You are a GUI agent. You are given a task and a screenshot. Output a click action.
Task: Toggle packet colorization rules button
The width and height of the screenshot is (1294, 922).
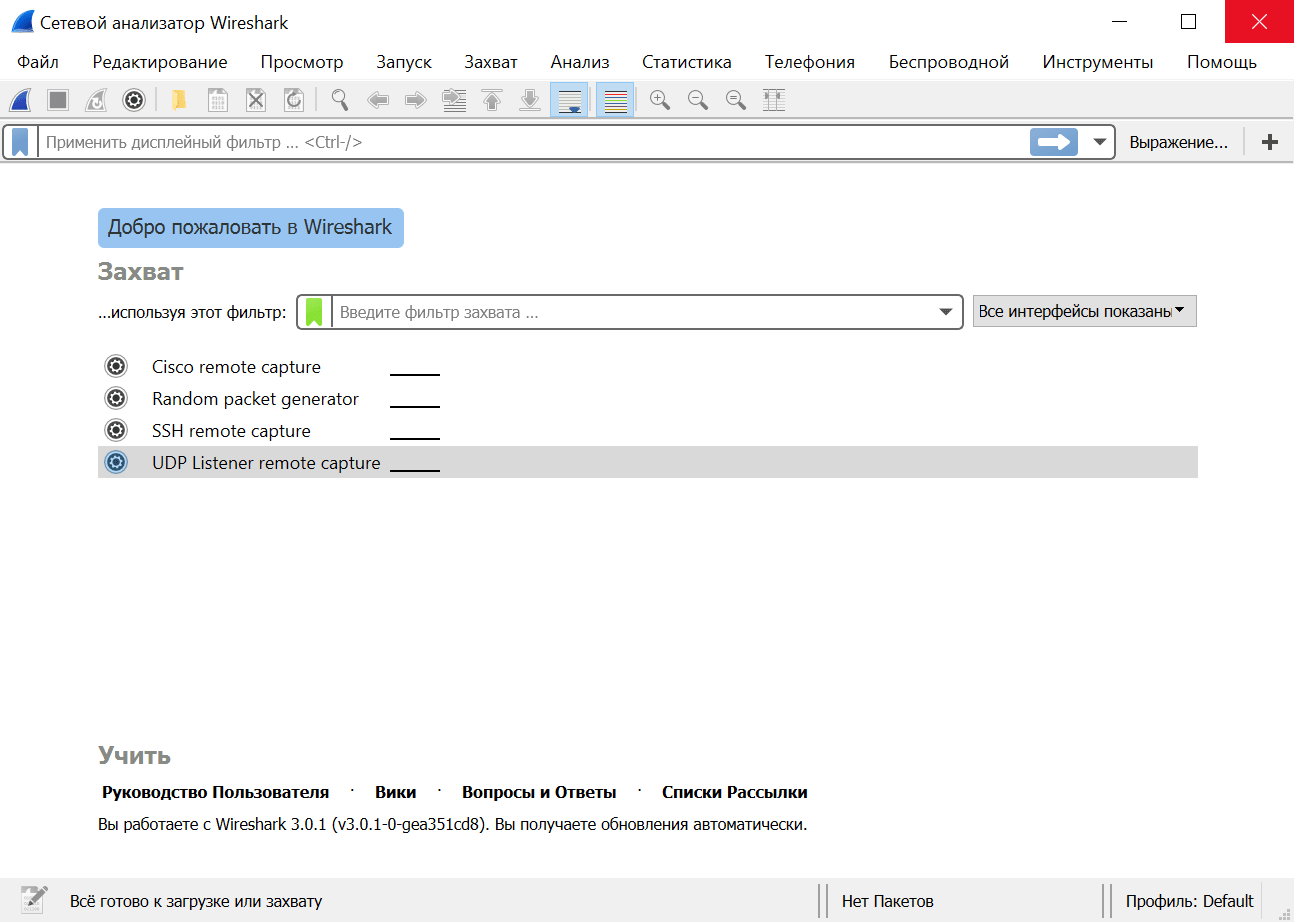point(615,100)
